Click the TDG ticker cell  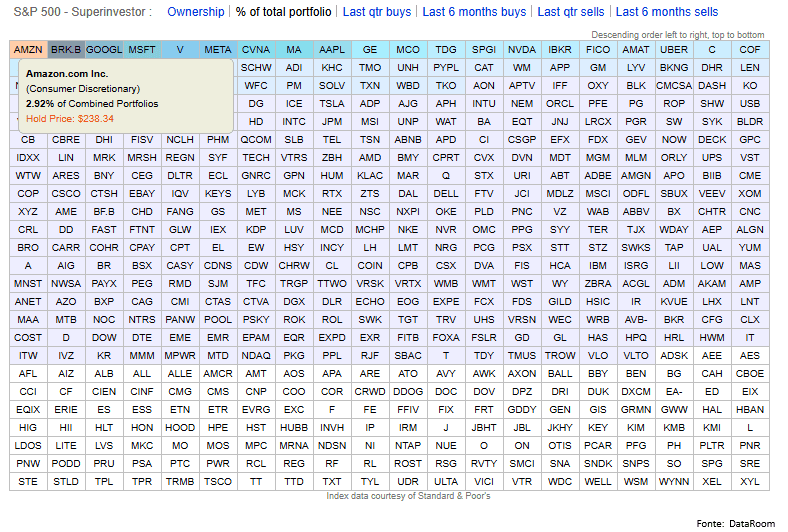446,50
